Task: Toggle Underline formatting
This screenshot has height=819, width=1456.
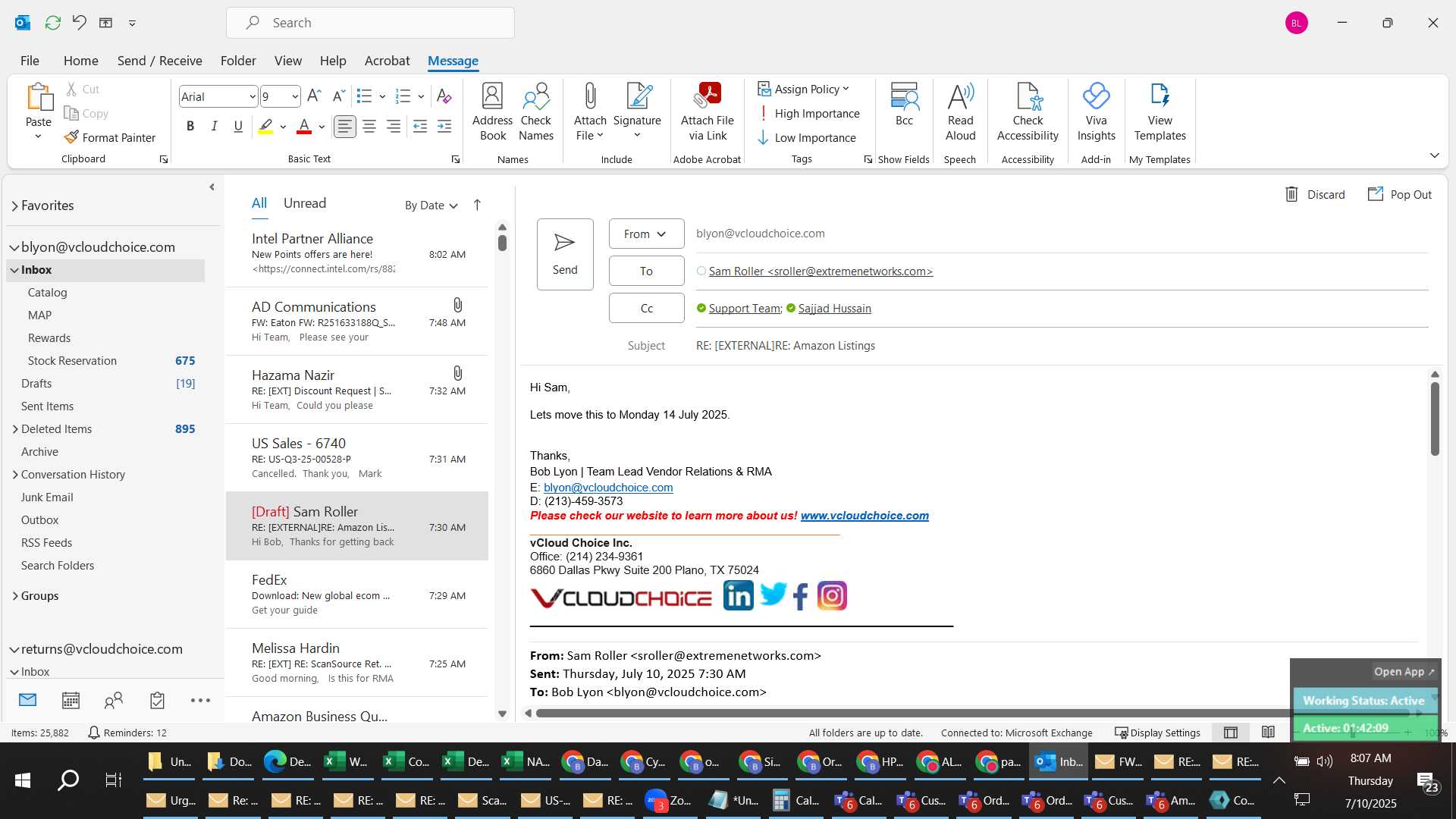Action: (238, 127)
